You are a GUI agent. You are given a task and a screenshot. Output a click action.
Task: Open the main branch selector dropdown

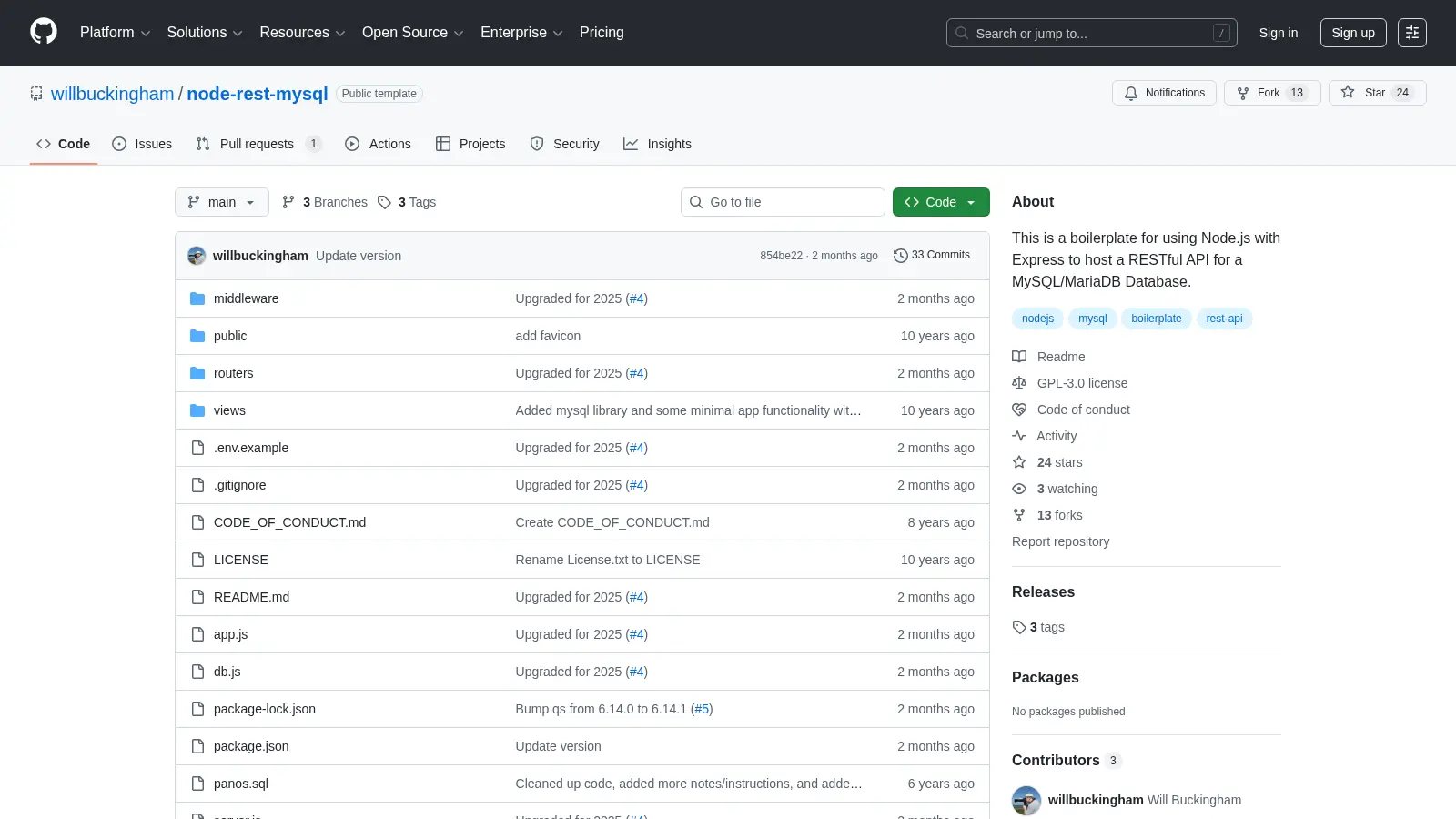tap(222, 202)
